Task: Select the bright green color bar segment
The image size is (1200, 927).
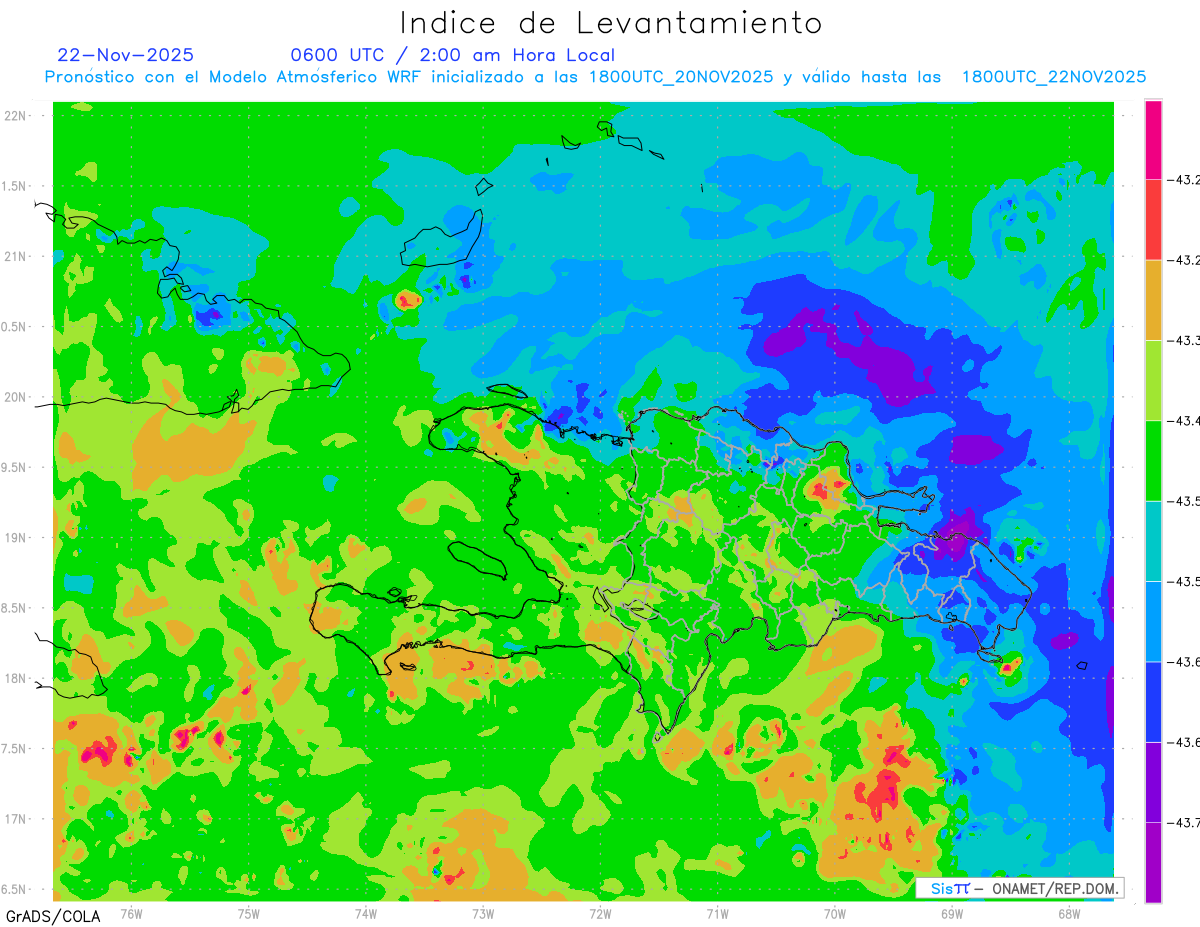Action: tap(1153, 461)
